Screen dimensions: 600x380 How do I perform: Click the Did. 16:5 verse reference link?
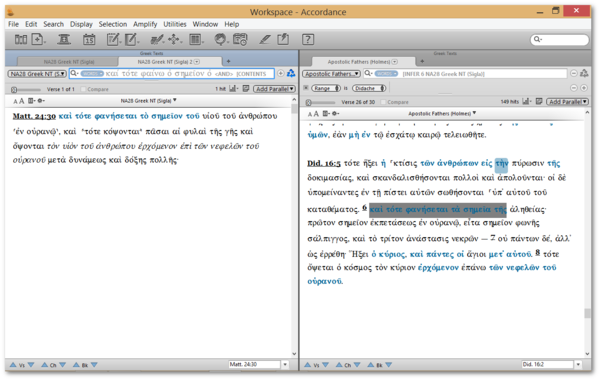324,163
